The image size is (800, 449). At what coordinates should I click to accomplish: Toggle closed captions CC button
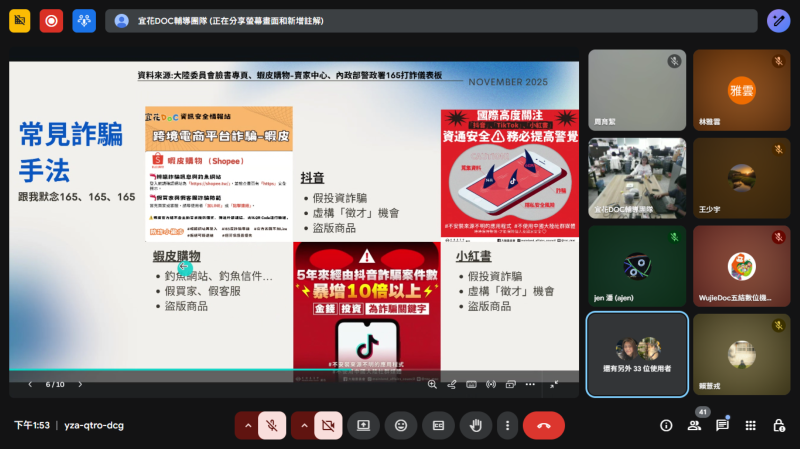(x=438, y=425)
